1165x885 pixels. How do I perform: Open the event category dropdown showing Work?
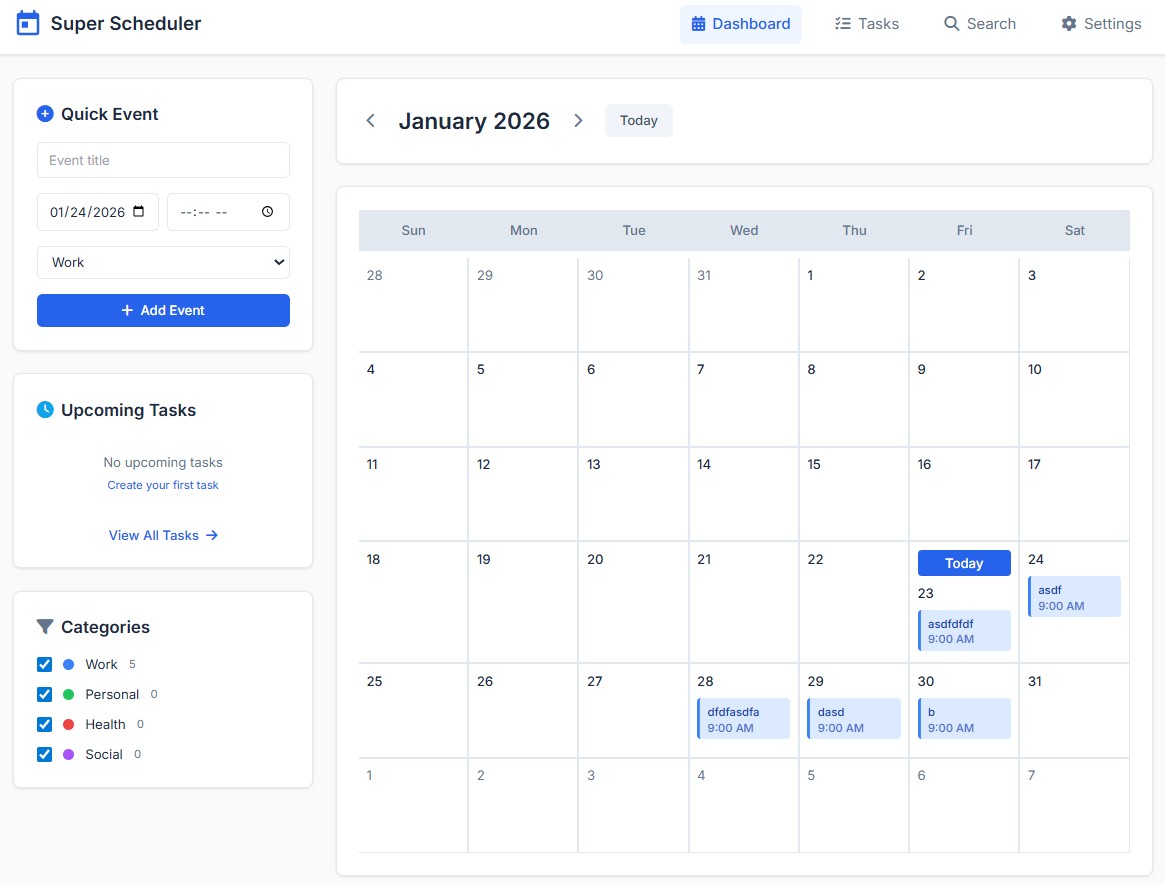(163, 262)
